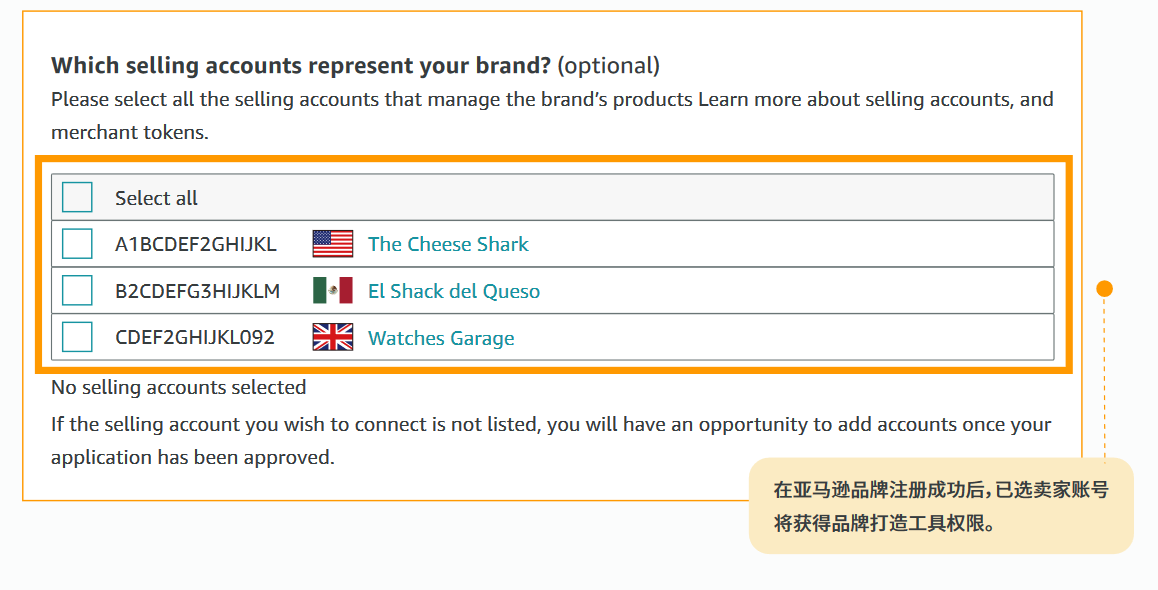
Task: Select the checkbox for account CDEF2GHIJKL092
Action: (78, 337)
